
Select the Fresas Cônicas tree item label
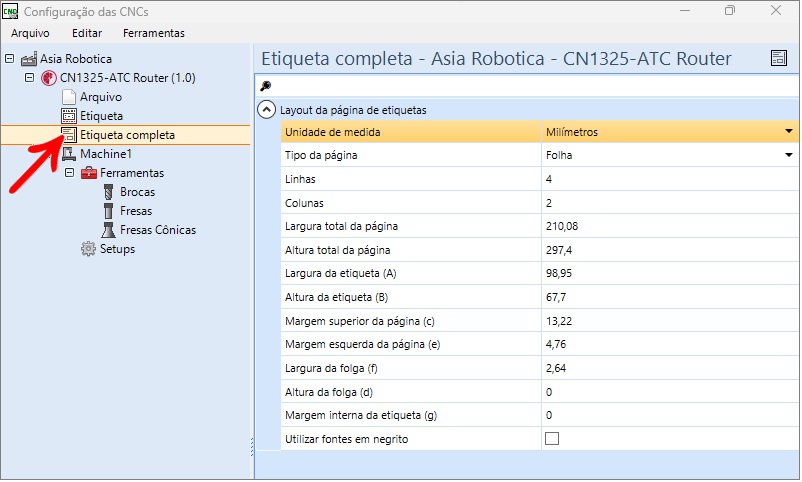(x=158, y=230)
